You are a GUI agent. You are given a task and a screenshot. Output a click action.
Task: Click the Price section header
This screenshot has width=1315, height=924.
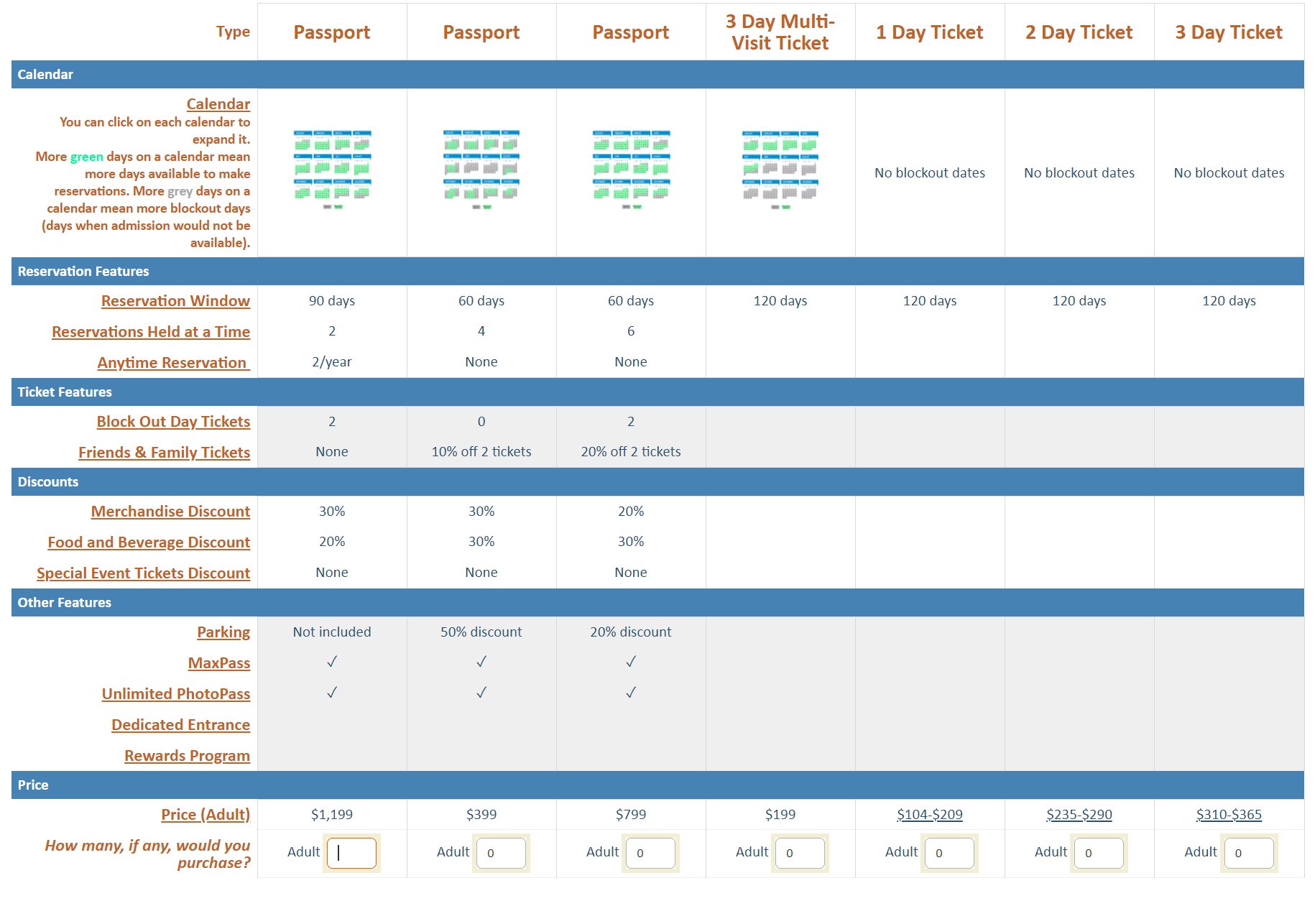657,785
